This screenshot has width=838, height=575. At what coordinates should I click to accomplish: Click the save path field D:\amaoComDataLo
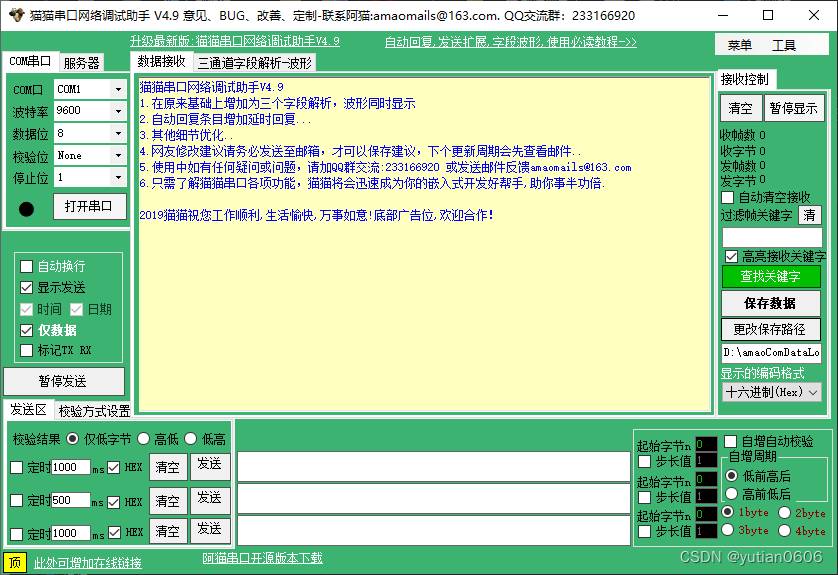point(772,353)
